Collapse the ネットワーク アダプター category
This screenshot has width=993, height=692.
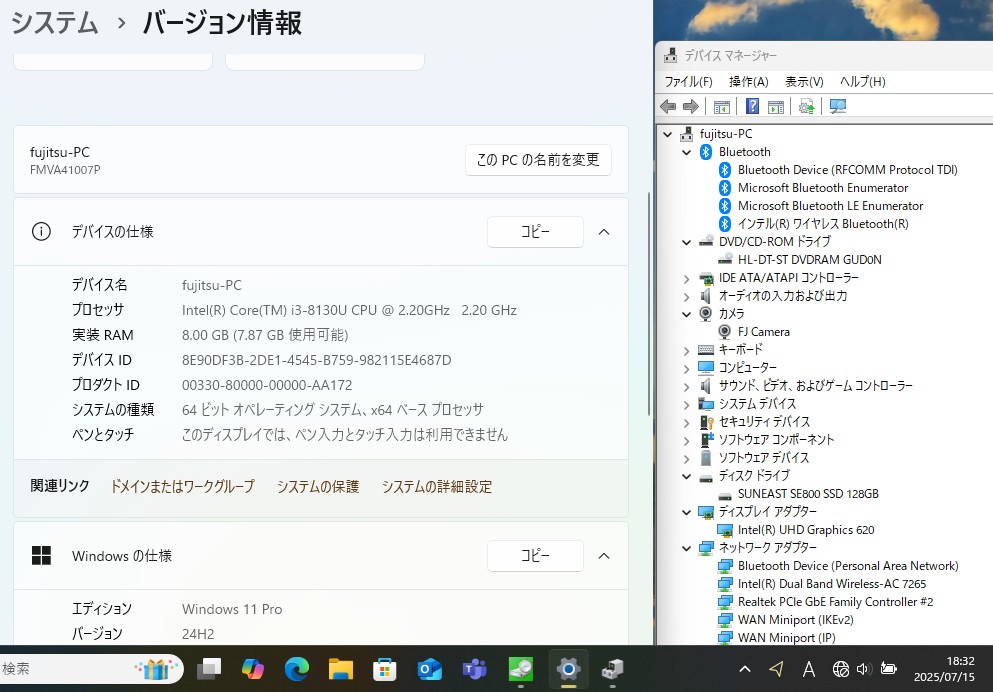686,548
